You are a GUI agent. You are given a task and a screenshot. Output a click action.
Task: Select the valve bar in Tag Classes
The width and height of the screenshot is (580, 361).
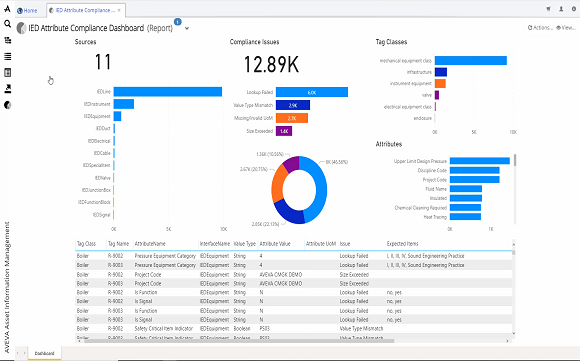tap(437, 95)
